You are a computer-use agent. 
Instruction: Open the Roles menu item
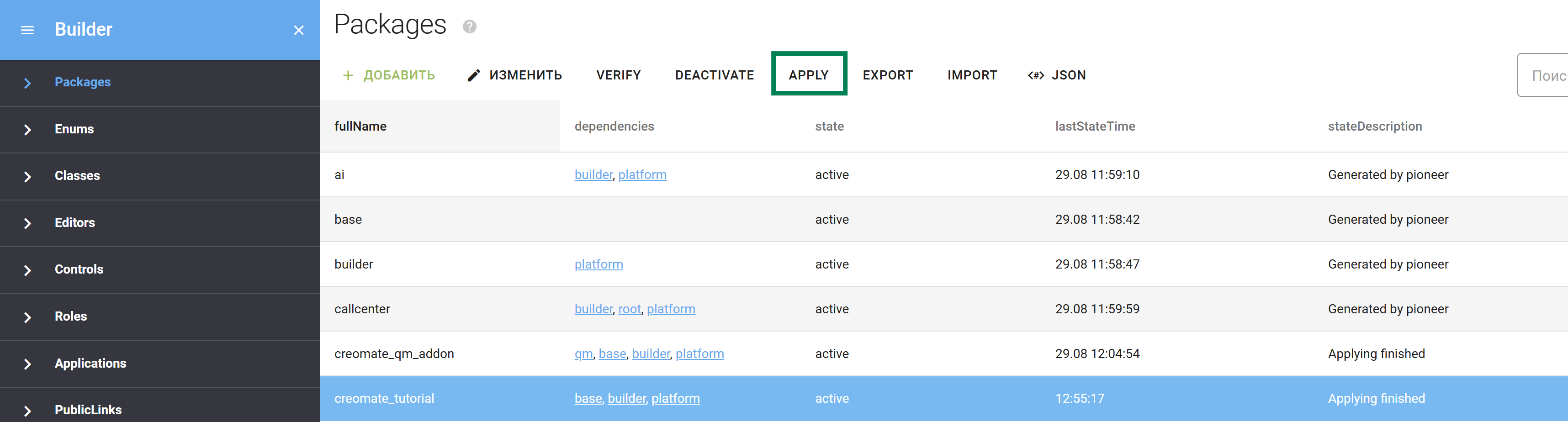coord(71,316)
